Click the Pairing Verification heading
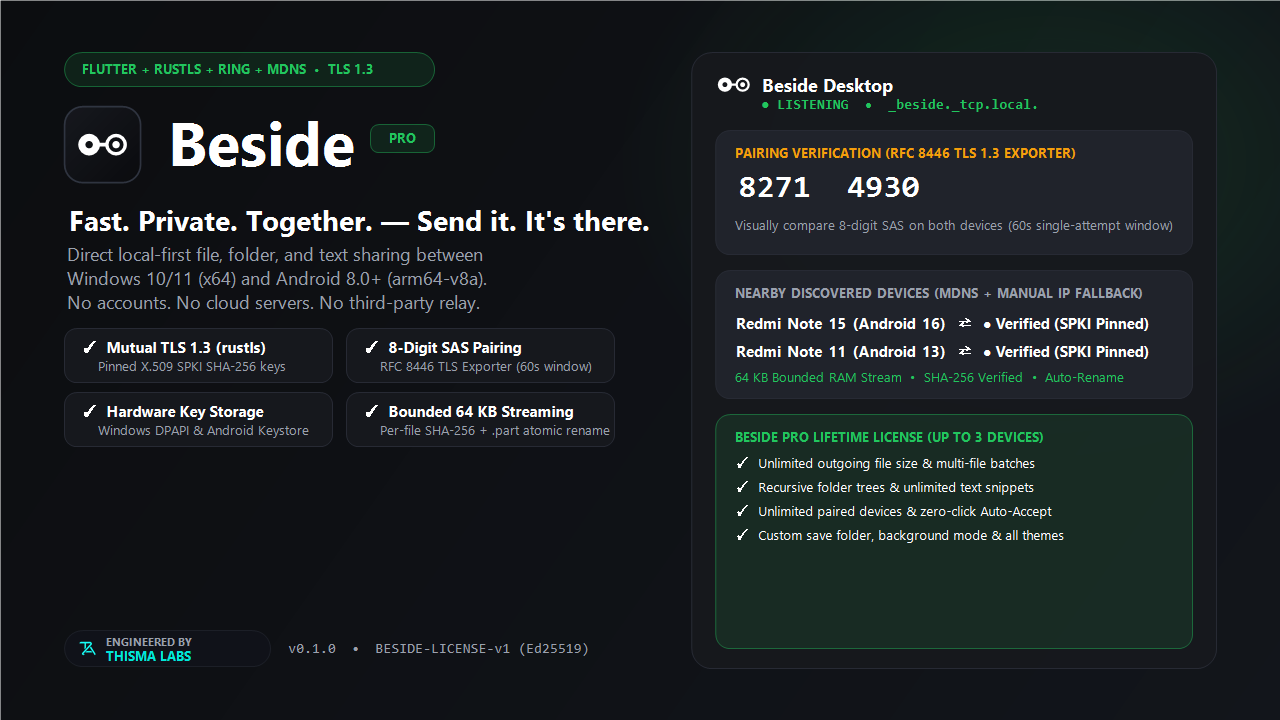This screenshot has height=720, width=1280. (905, 154)
